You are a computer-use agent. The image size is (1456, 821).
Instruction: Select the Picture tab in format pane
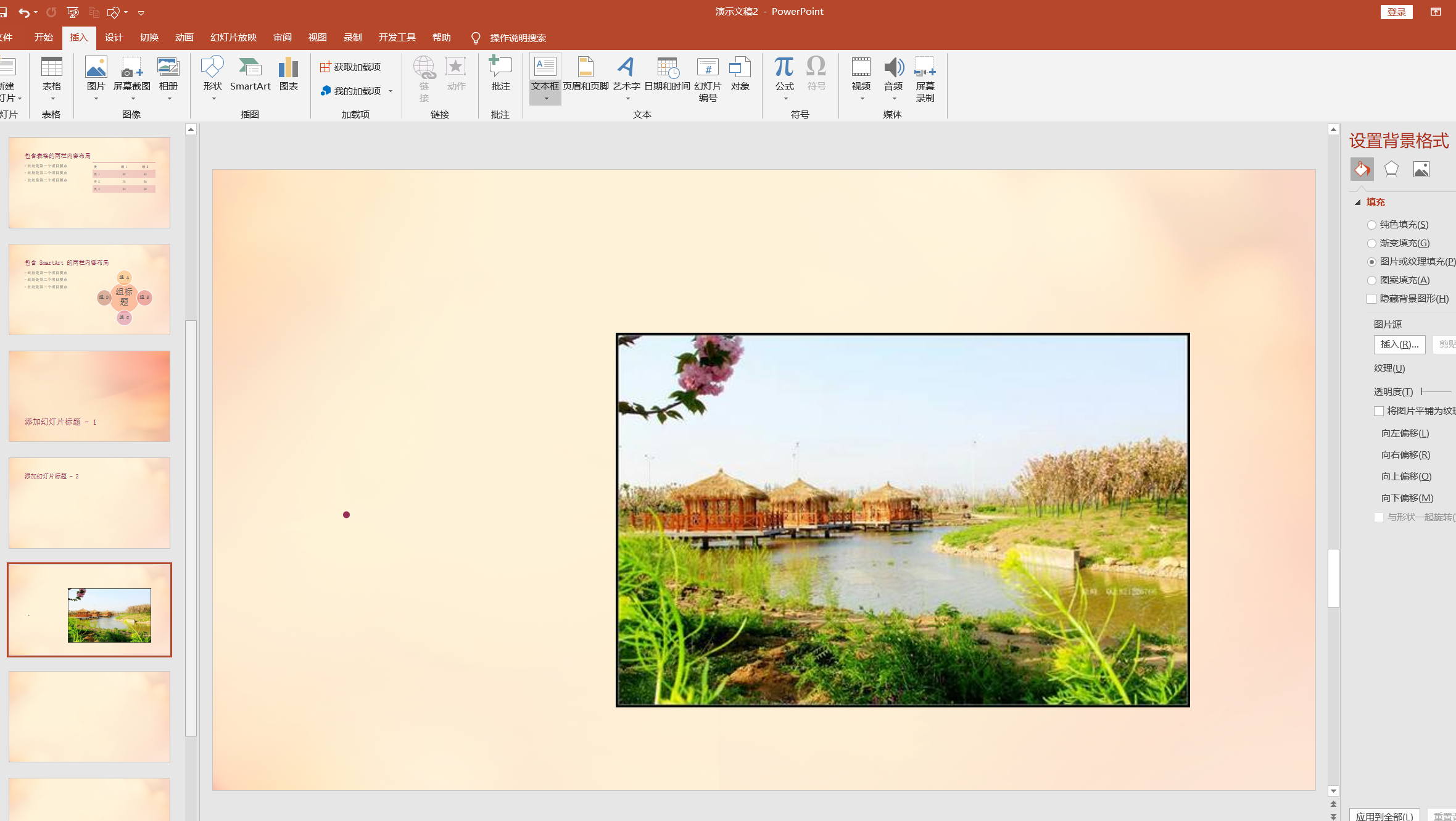[x=1421, y=169]
